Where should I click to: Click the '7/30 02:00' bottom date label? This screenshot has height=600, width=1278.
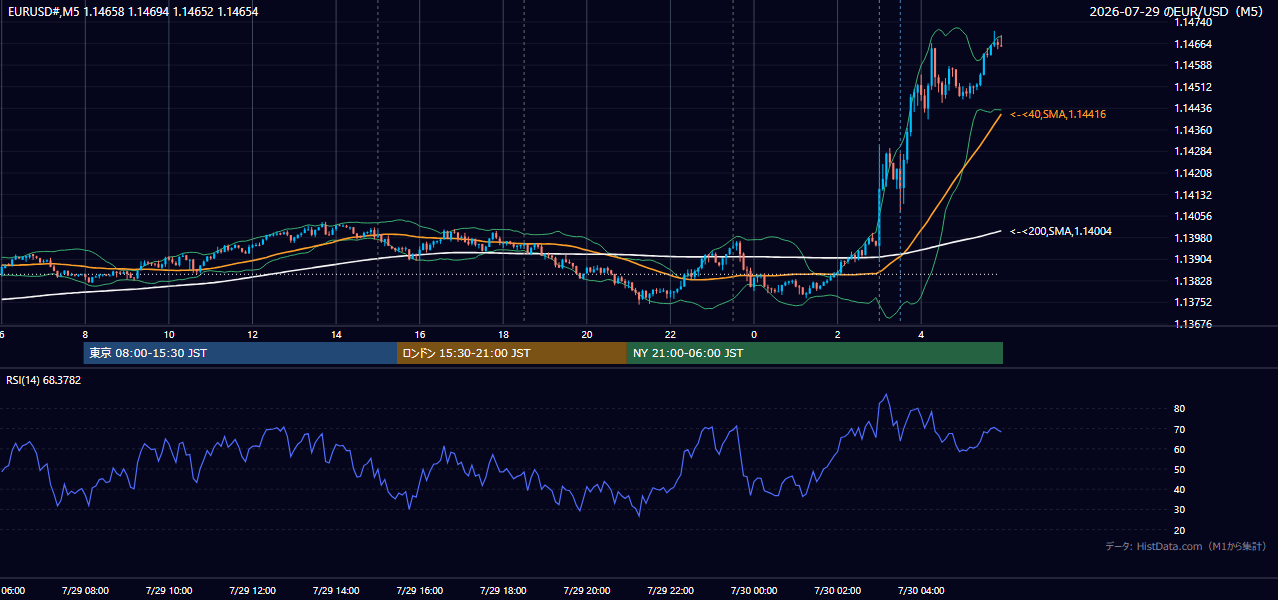pos(837,590)
